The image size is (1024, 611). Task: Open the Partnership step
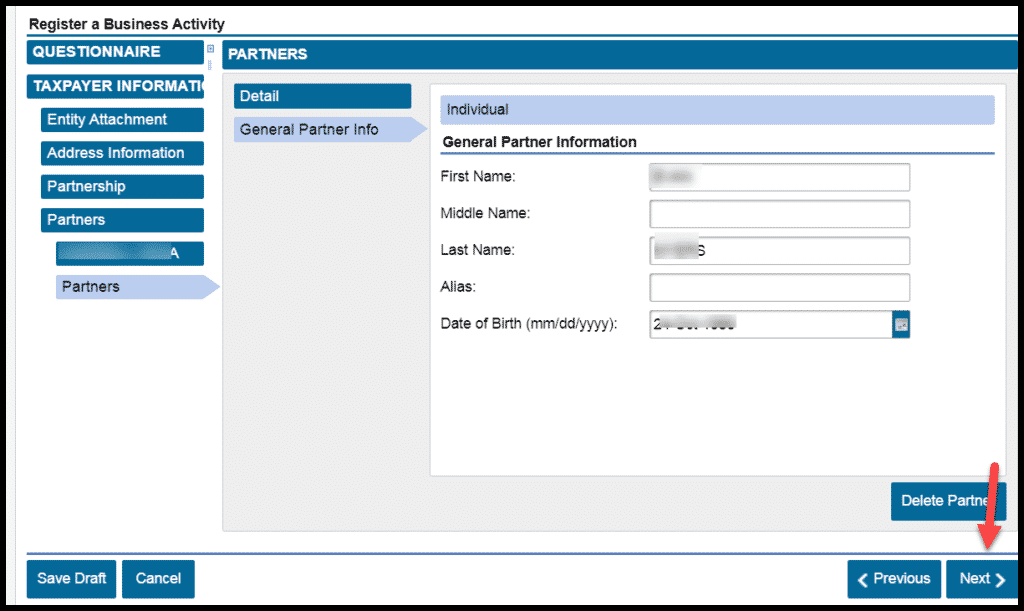[x=122, y=187]
